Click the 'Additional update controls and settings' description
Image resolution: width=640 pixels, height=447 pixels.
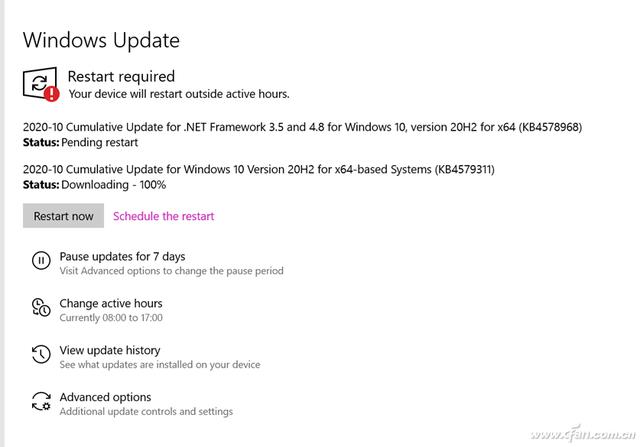[146, 412]
